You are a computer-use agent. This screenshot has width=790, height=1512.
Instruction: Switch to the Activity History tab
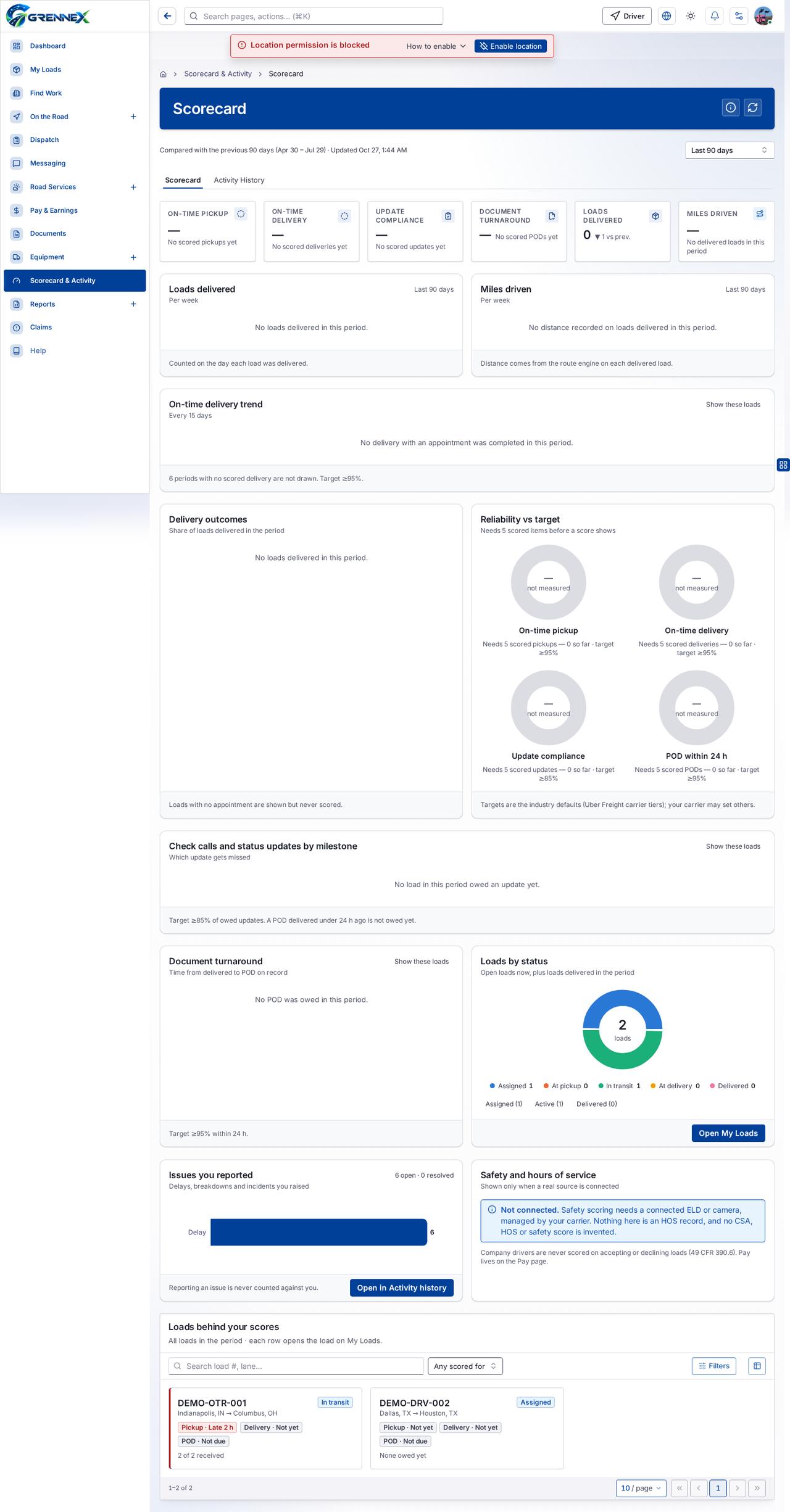pos(239,180)
